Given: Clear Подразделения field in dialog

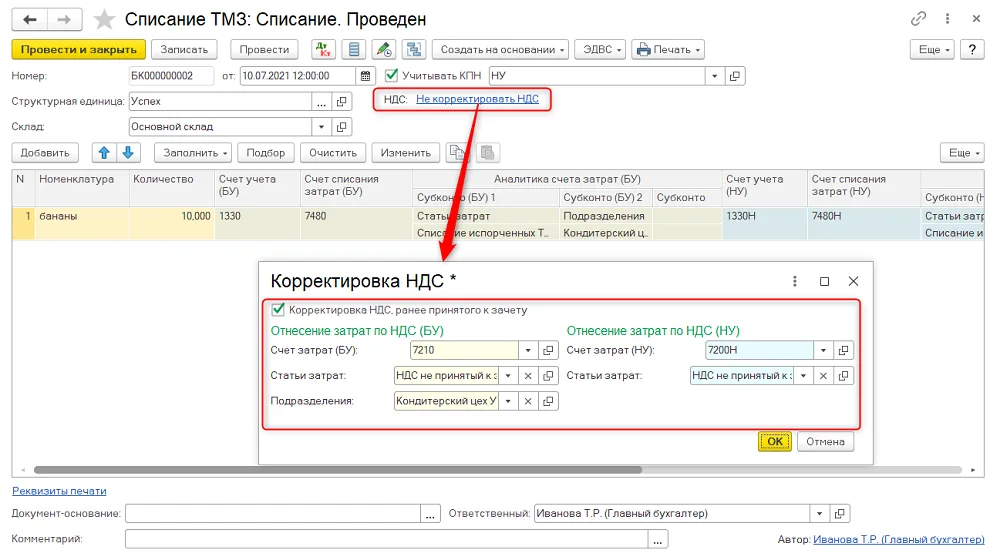Looking at the screenshot, I should (528, 401).
